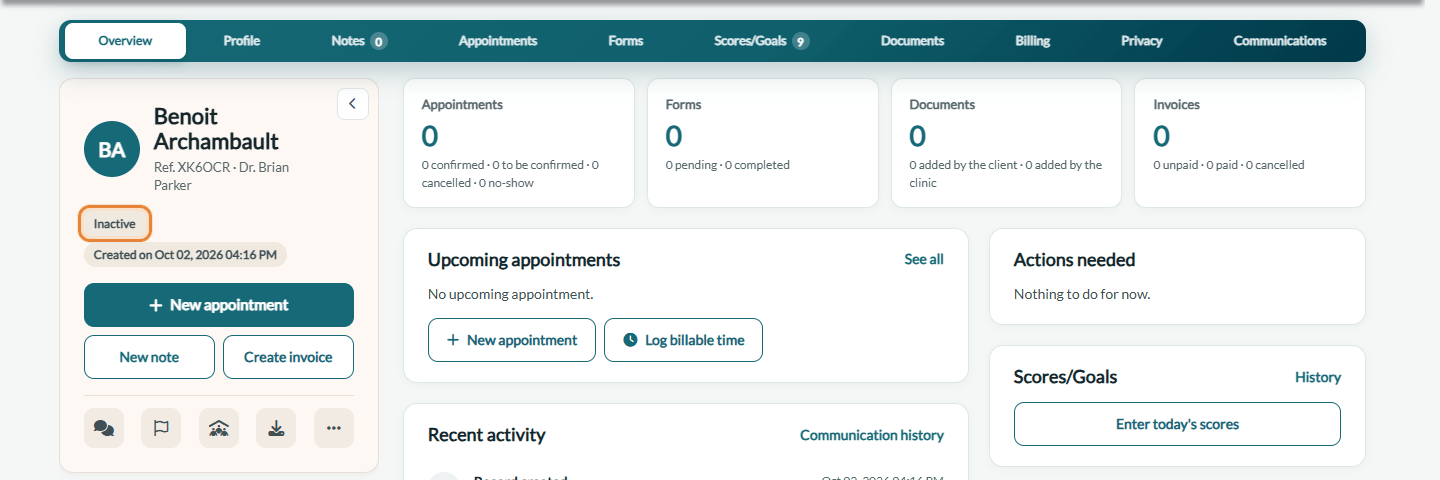The image size is (1440, 480).
Task: Click the New note button
Action: 149,357
